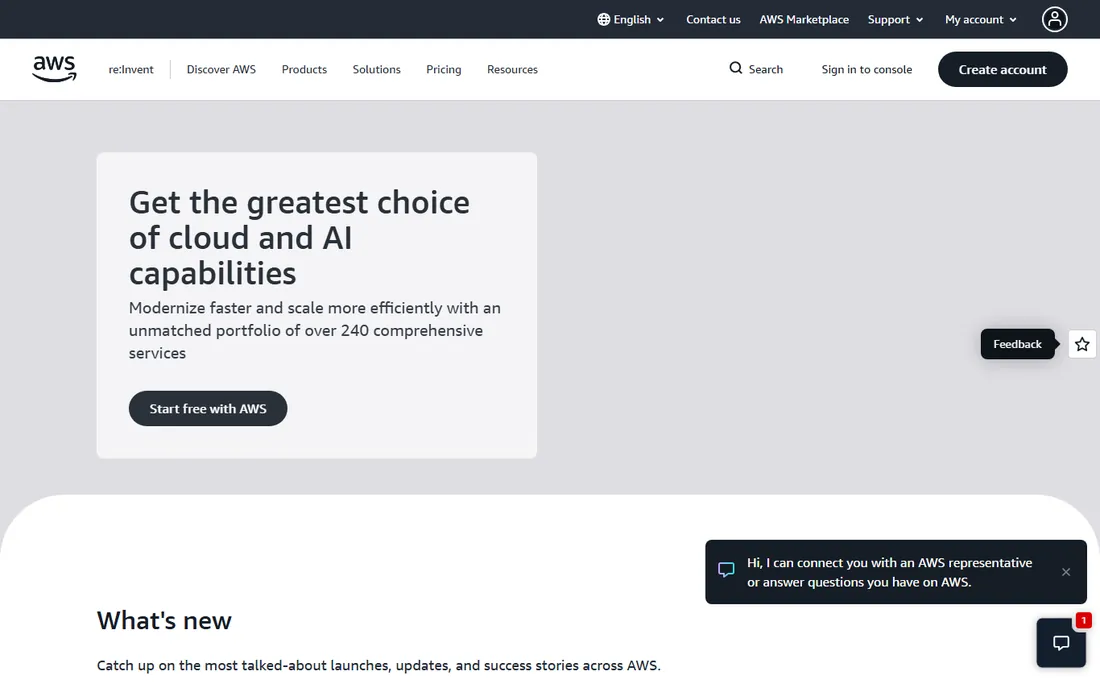The height and width of the screenshot is (688, 1100).
Task: Close the AWS representative chat popup
Action: click(x=1066, y=572)
